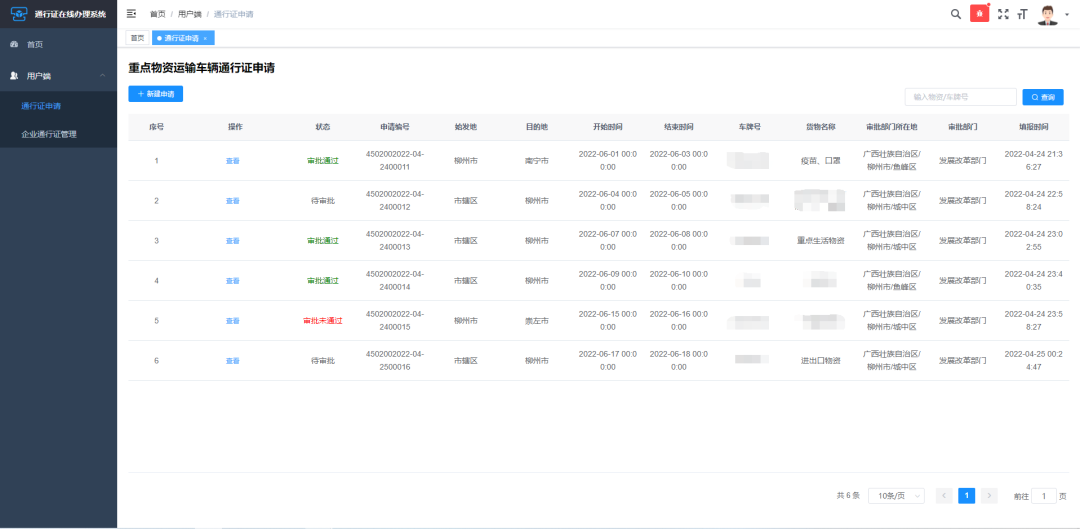
Task: Open 企业通行证管理 in the sidebar
Action: (49, 134)
